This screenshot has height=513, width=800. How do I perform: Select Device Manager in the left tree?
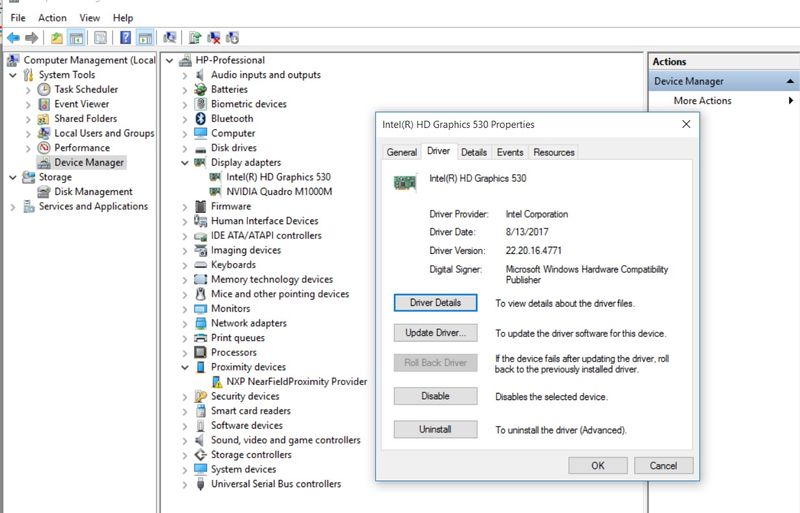point(89,162)
